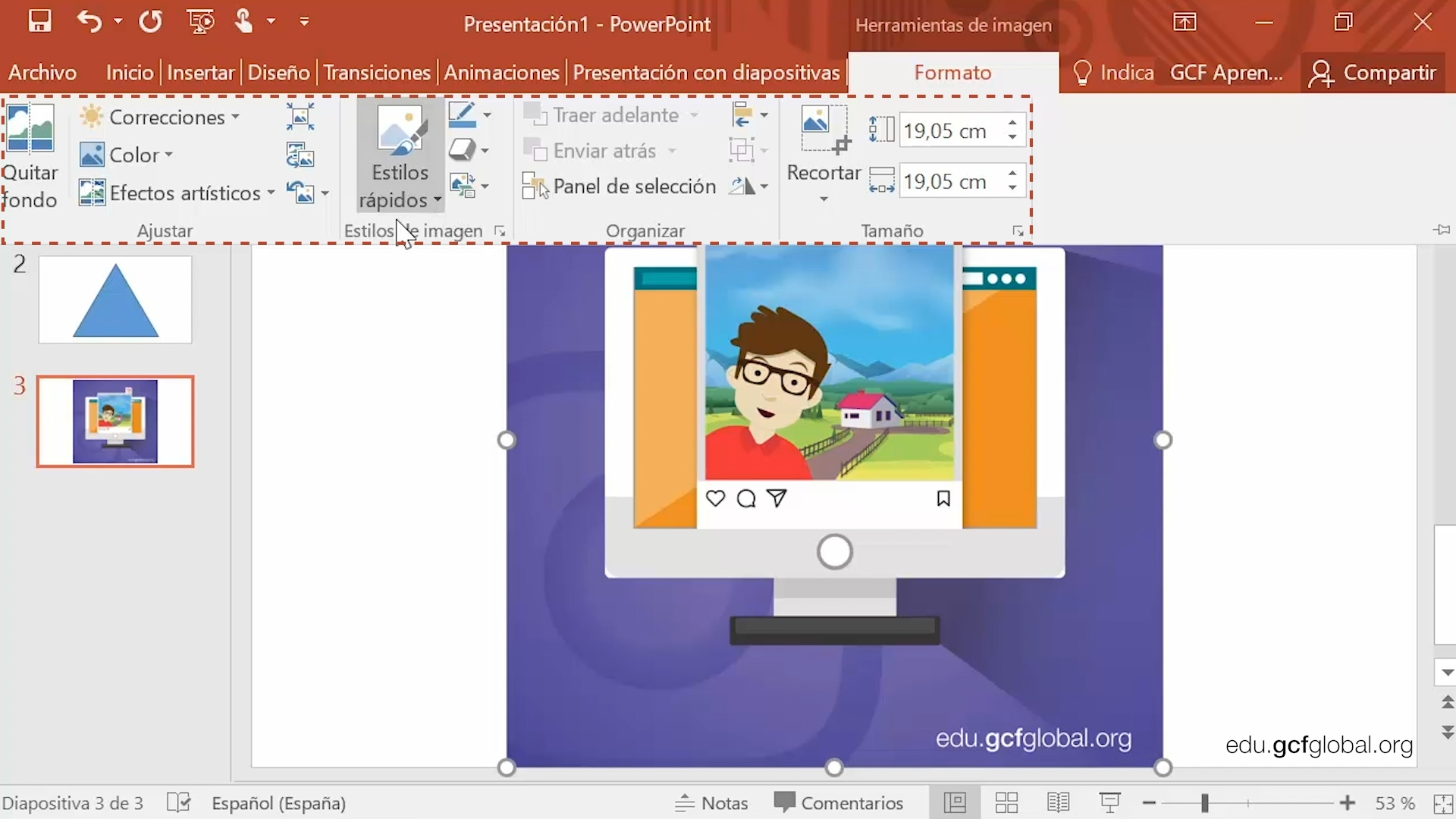
Task: Open the align objects menu icon
Action: tap(743, 115)
